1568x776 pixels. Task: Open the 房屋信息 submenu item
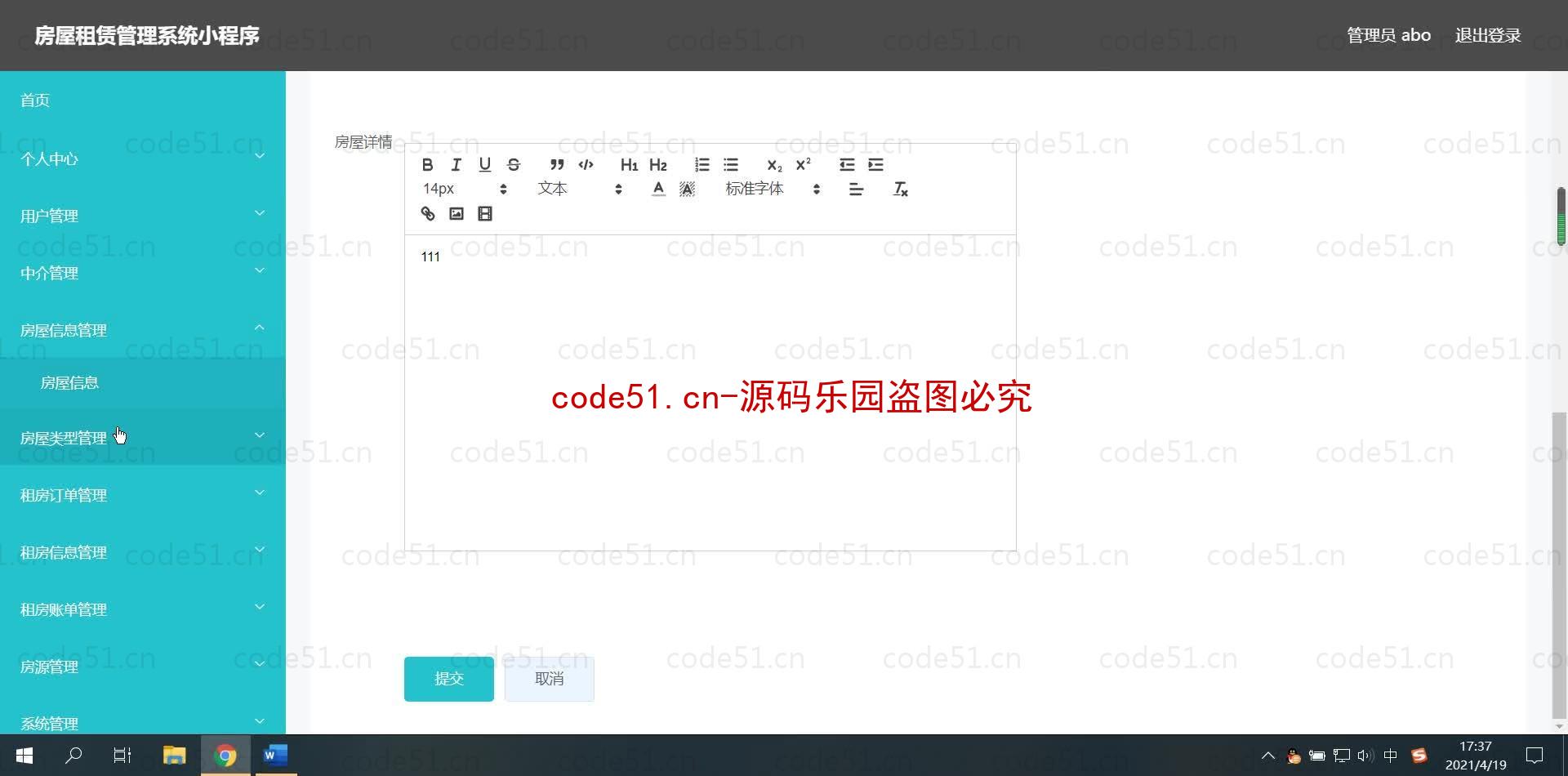143,382
